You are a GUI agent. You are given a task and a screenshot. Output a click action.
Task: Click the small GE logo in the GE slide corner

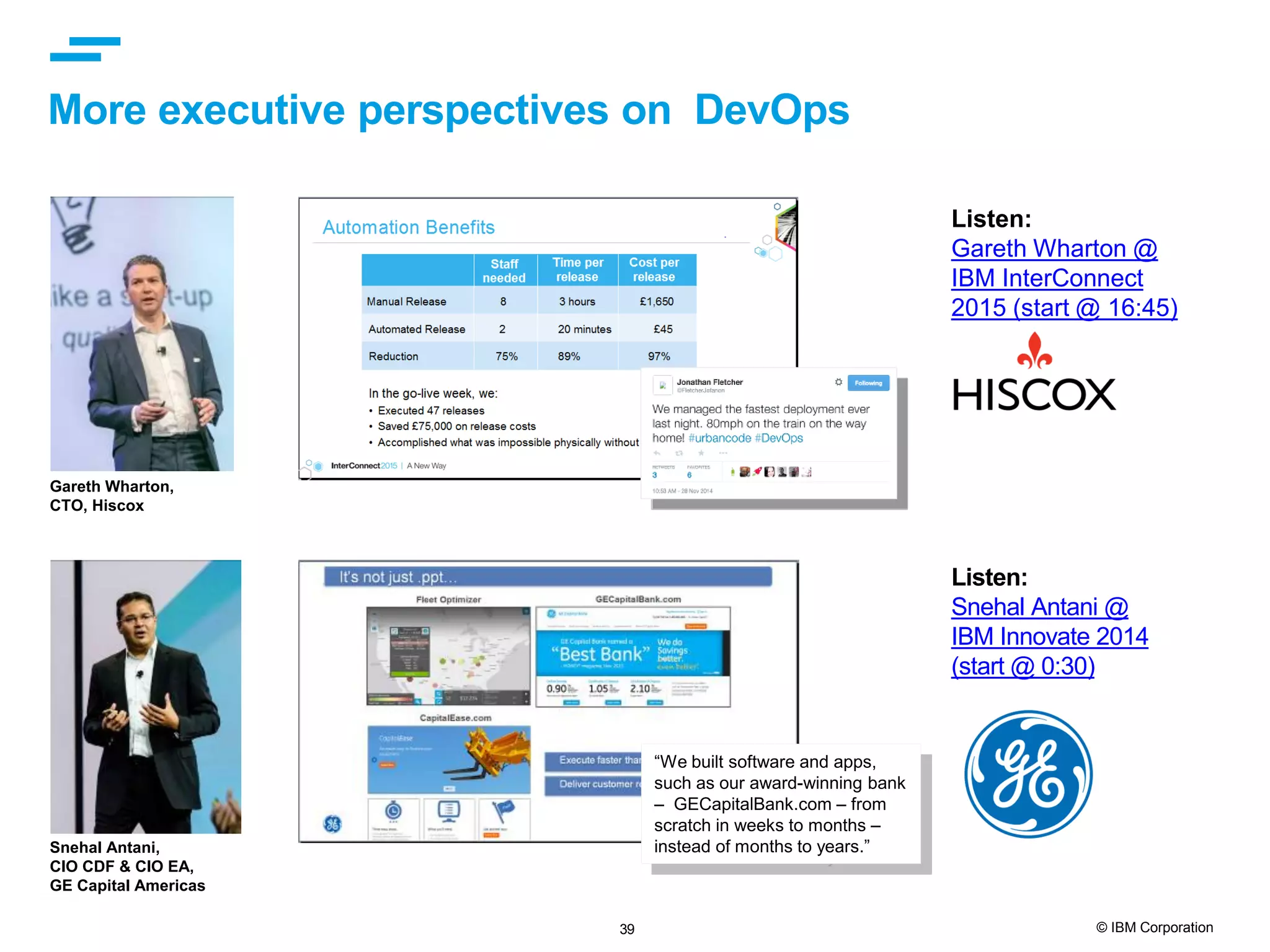(x=332, y=824)
